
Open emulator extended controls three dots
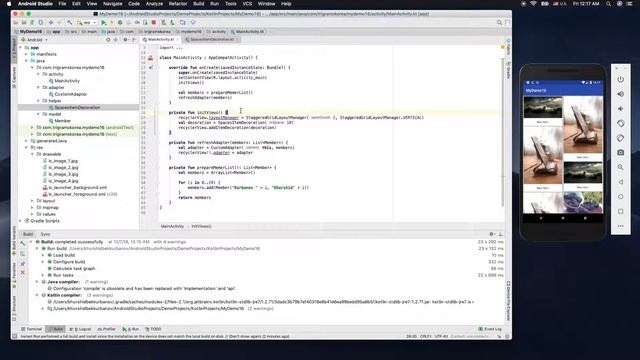point(620,226)
